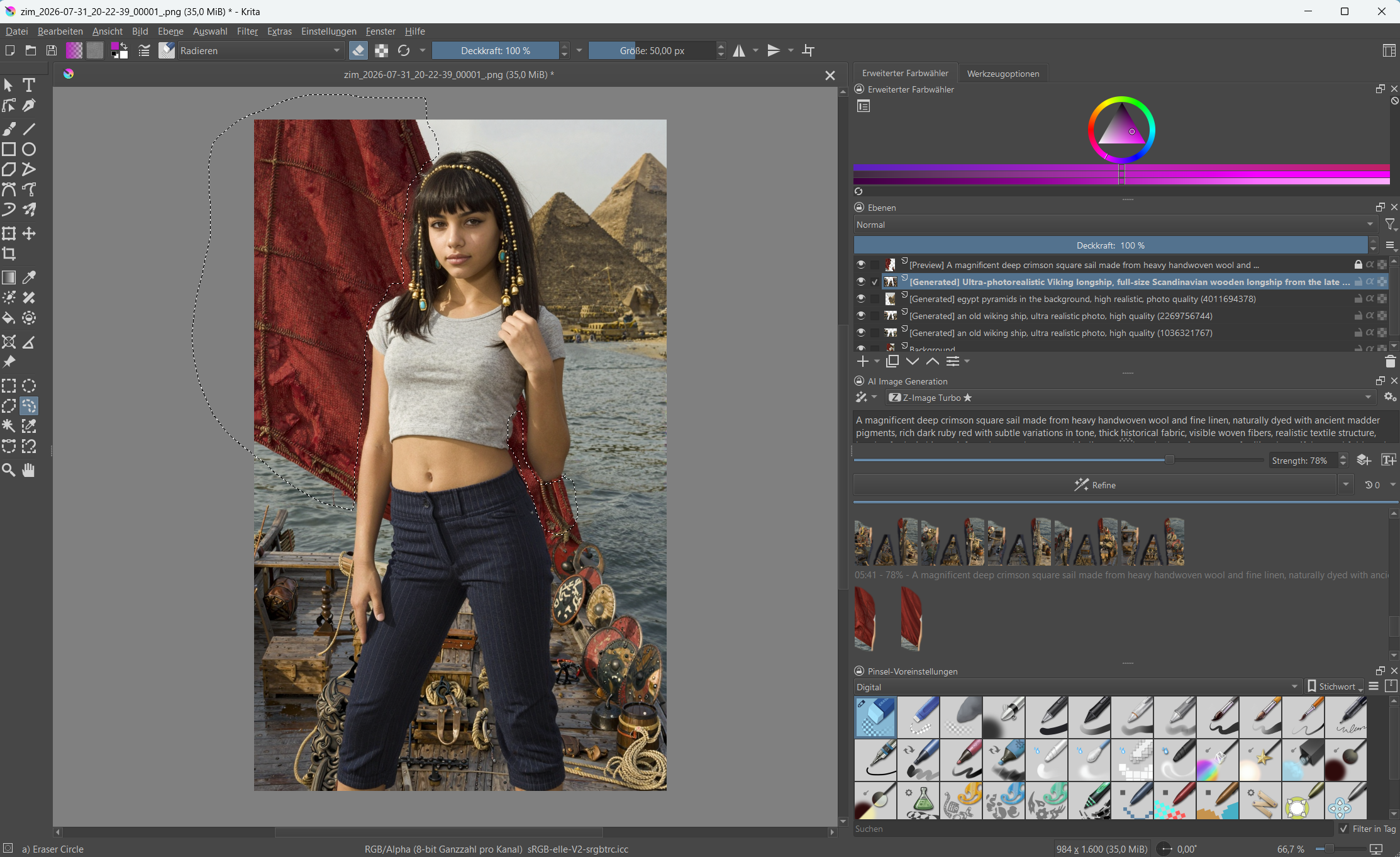Select the Transform tool
The height and width of the screenshot is (857, 1400).
click(9, 233)
